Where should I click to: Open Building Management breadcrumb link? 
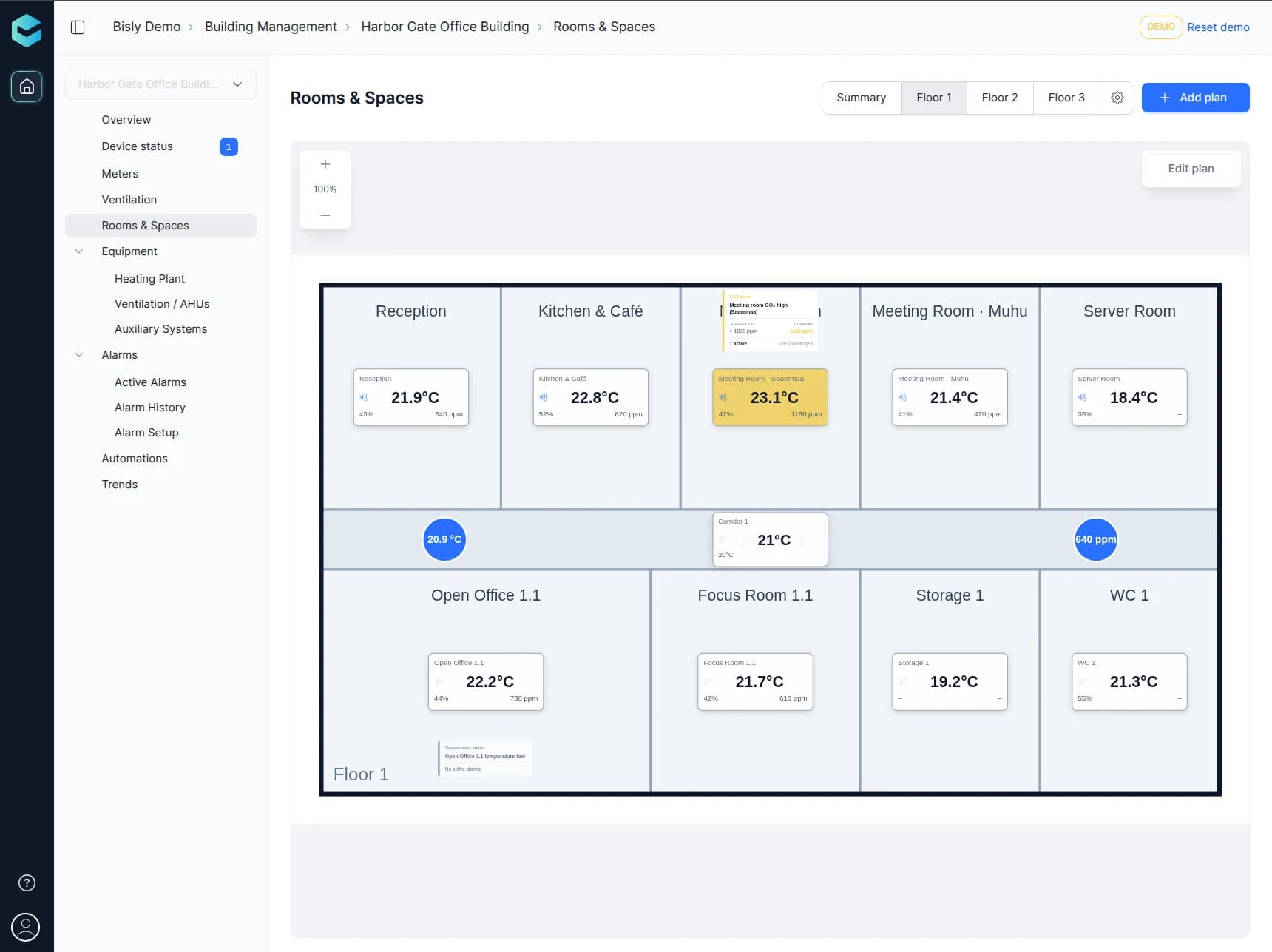271,27
